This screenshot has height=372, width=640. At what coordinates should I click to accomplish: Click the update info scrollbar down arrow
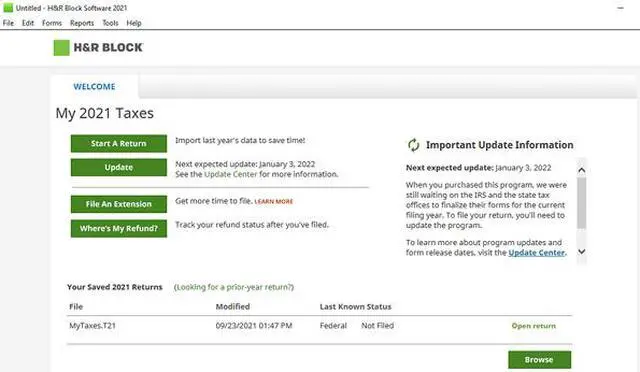582,252
